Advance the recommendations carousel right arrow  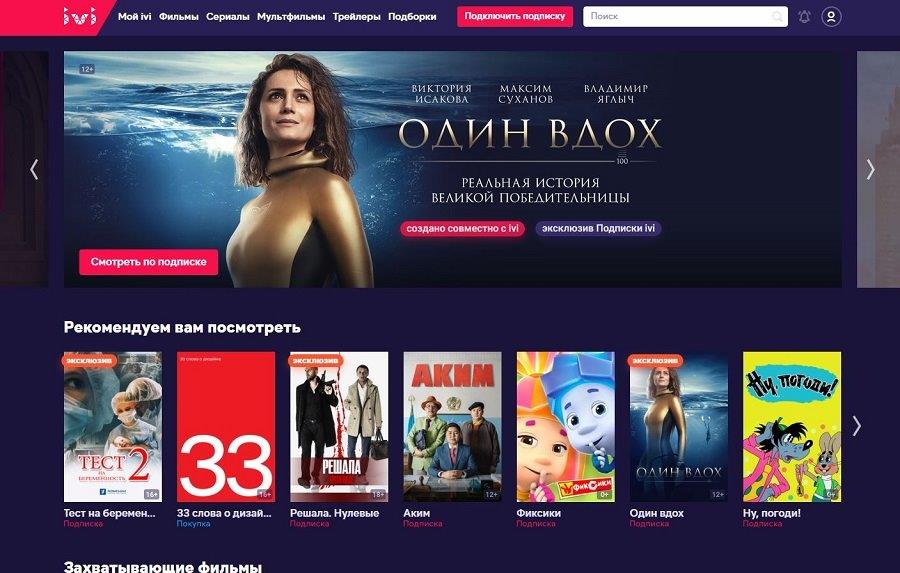pos(856,425)
